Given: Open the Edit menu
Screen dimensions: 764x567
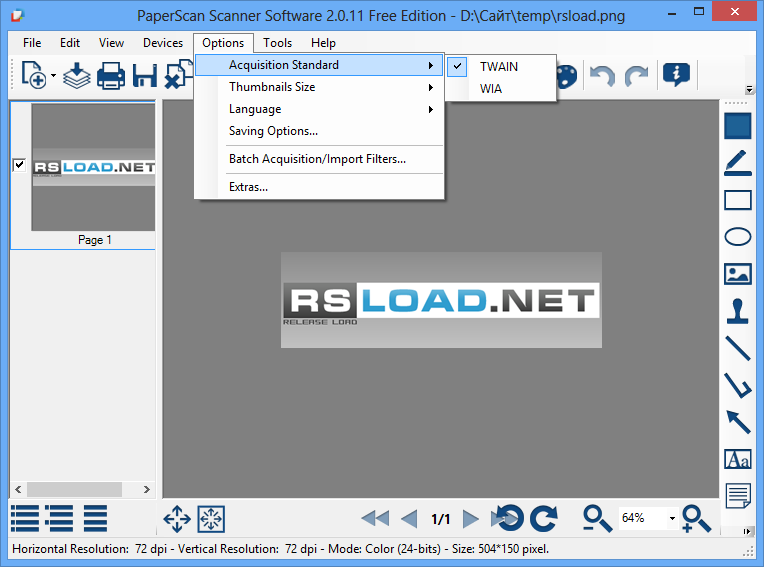Looking at the screenshot, I should [70, 43].
